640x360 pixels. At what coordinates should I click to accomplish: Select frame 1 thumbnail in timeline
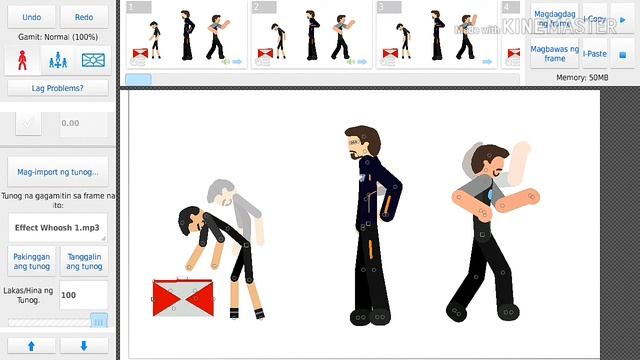(187, 34)
